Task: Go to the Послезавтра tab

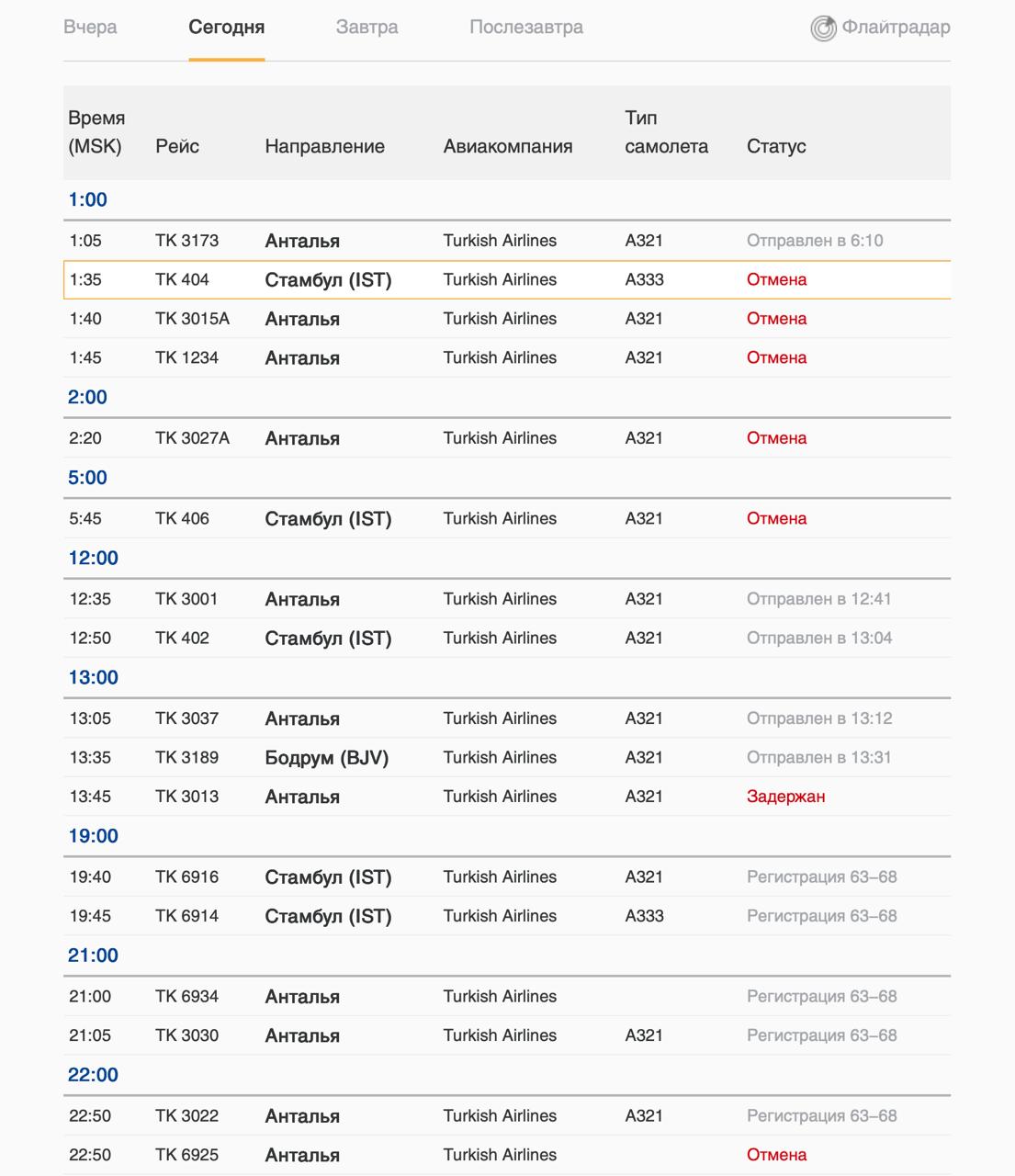Action: 525,28
